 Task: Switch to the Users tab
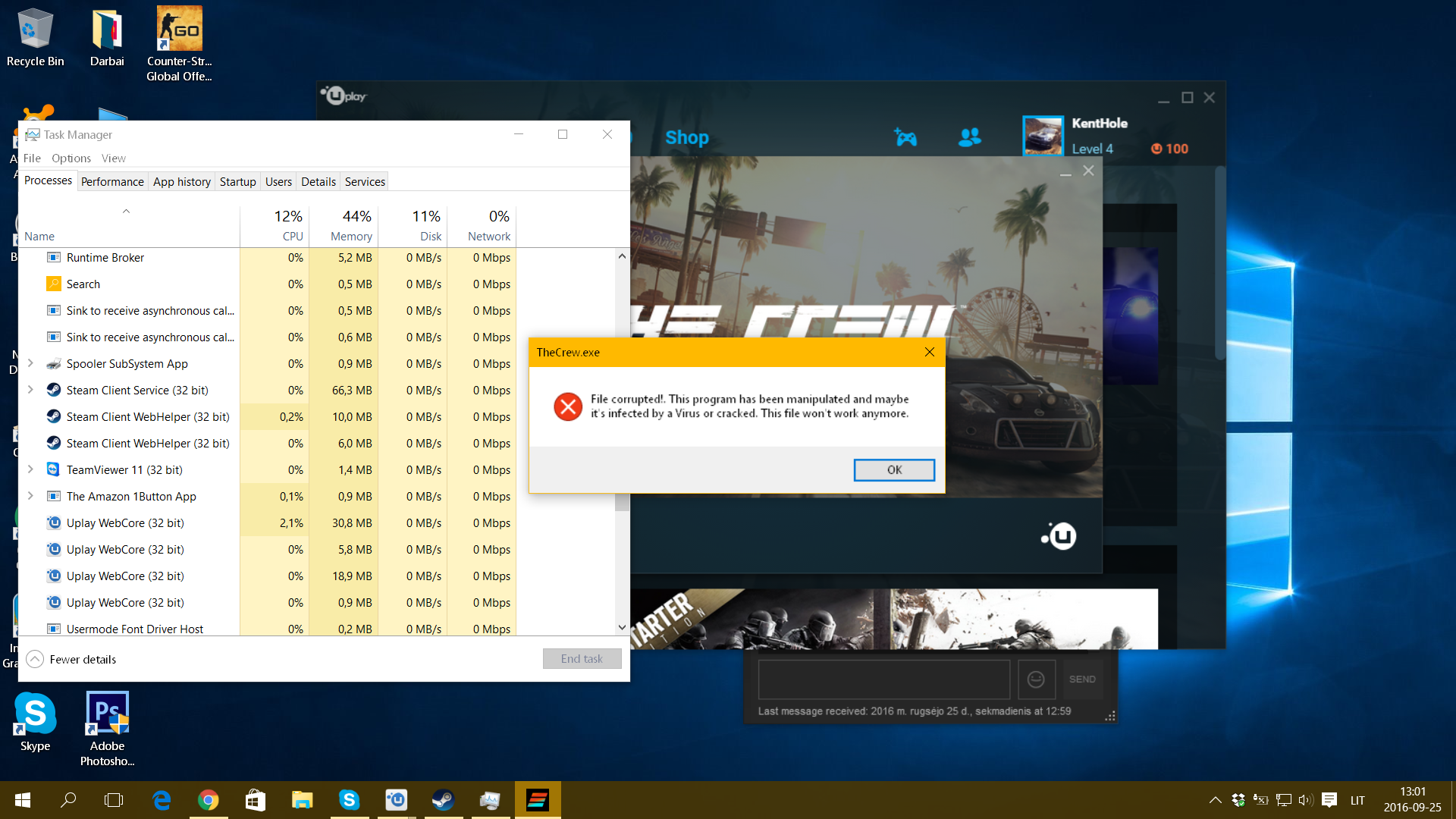(278, 181)
